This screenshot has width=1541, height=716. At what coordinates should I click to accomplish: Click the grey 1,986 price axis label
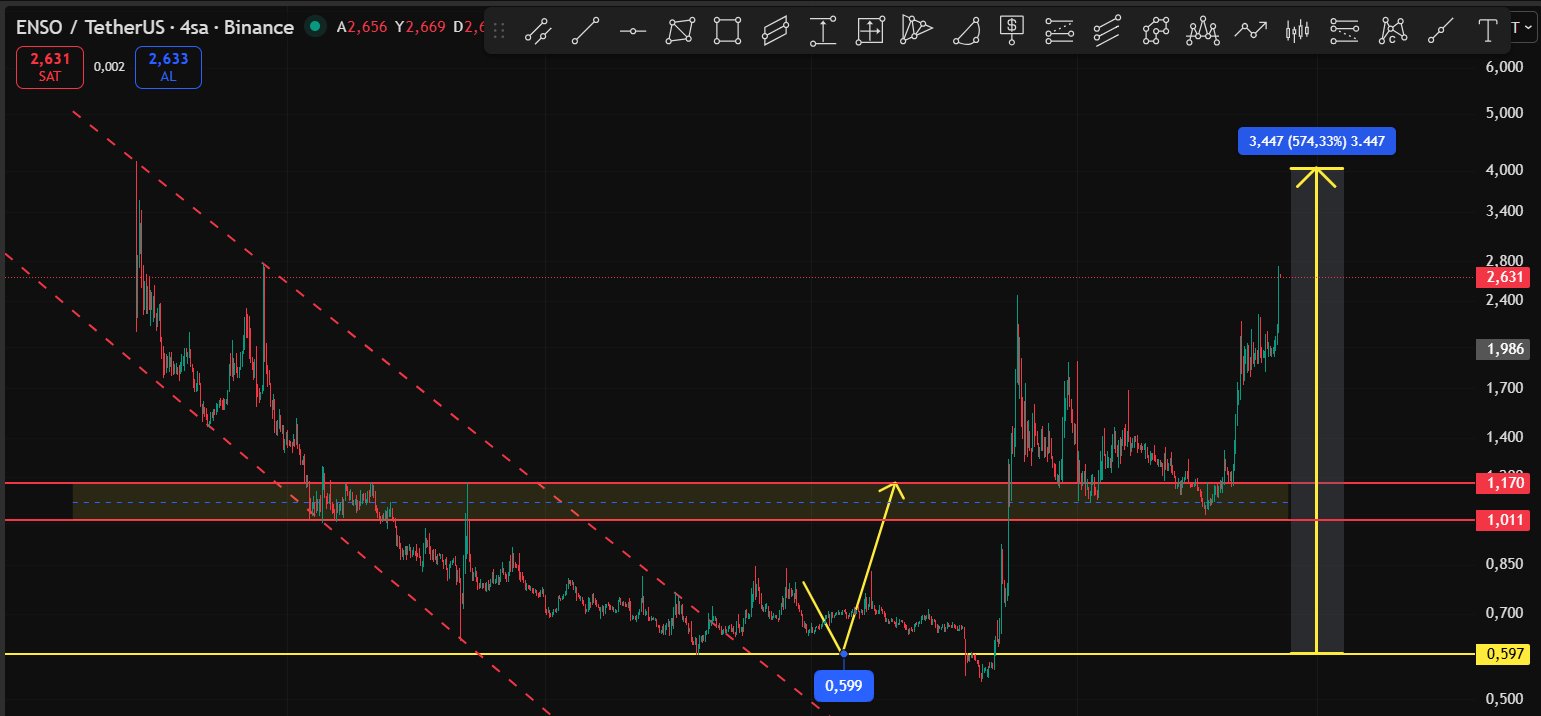coord(1503,349)
